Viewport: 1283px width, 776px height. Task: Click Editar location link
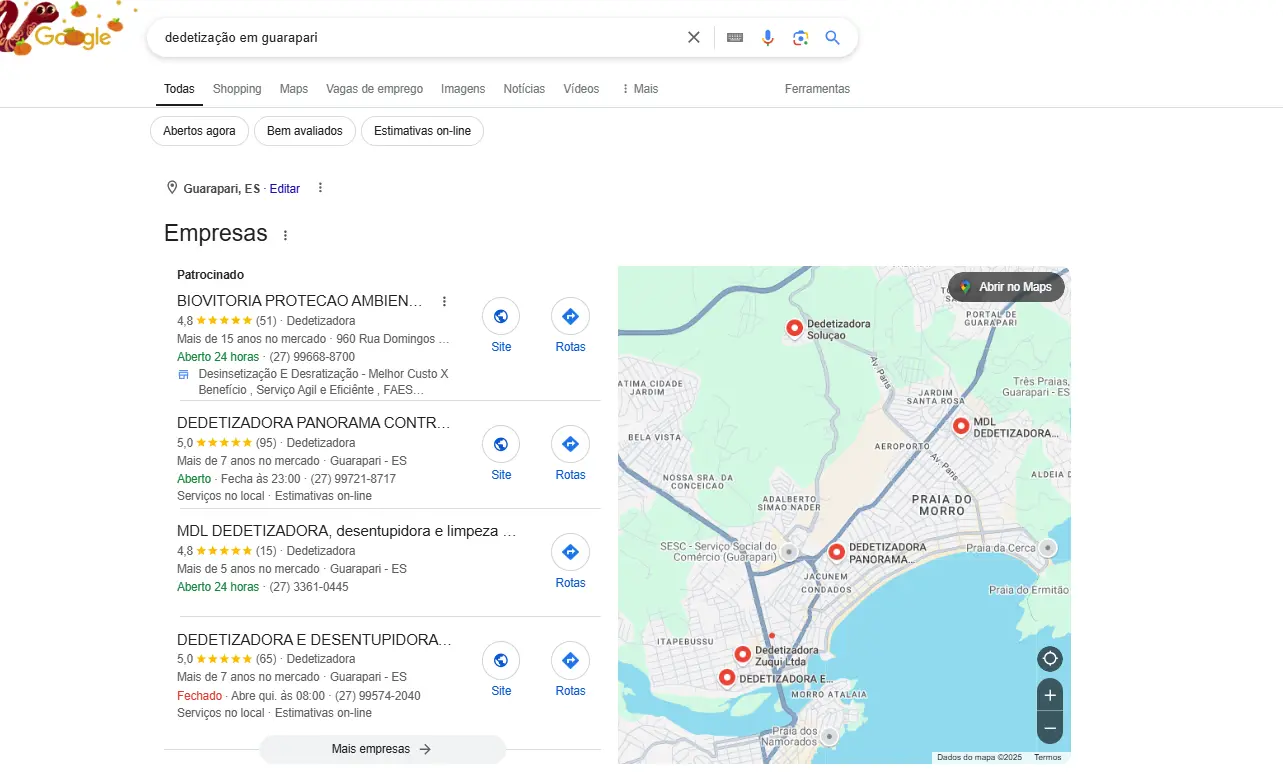click(x=285, y=188)
